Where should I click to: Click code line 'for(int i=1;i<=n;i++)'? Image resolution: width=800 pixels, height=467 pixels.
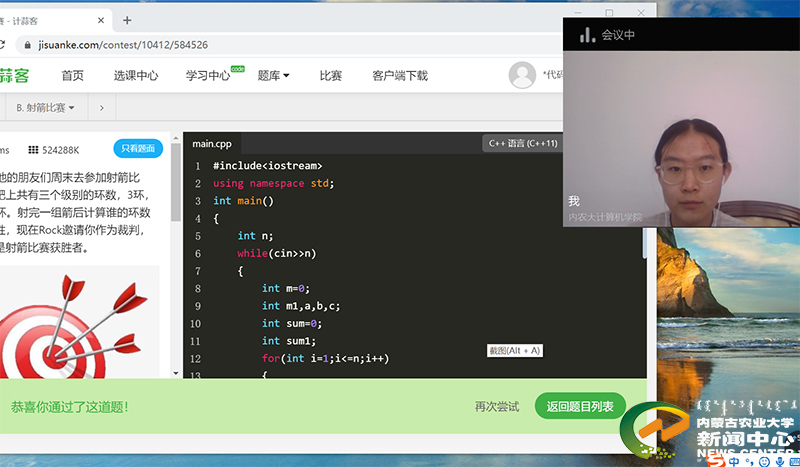point(326,358)
